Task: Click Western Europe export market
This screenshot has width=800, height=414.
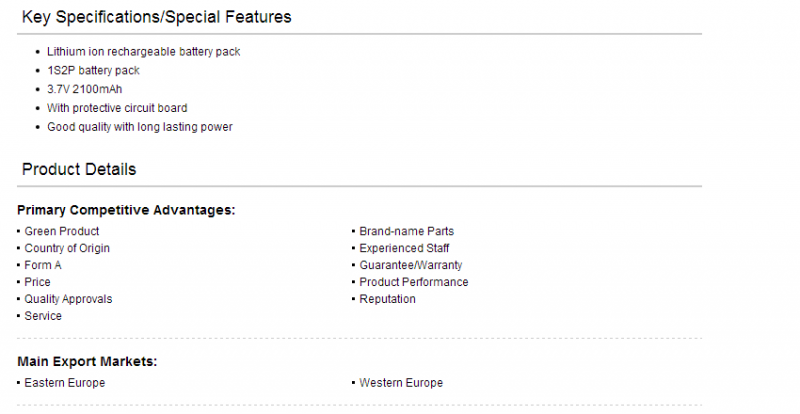Action: [x=401, y=383]
